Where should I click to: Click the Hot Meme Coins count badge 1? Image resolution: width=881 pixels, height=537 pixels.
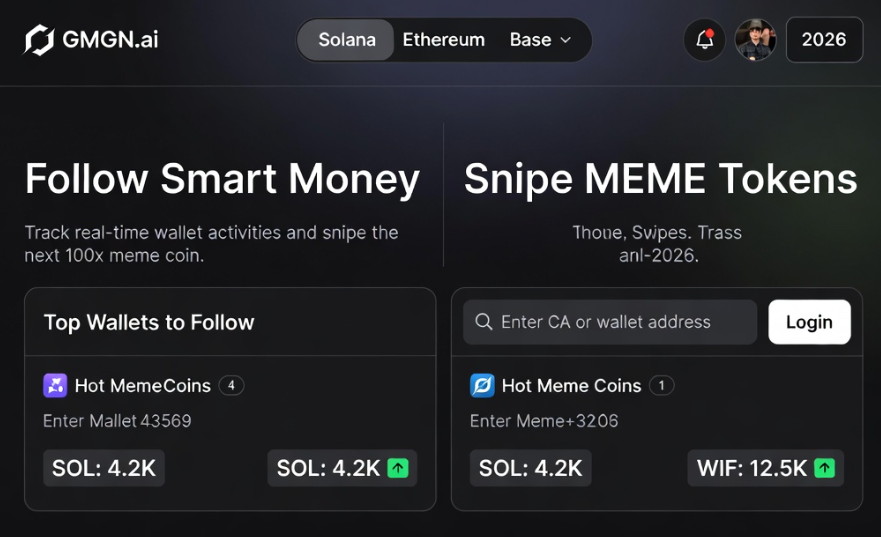(x=661, y=386)
